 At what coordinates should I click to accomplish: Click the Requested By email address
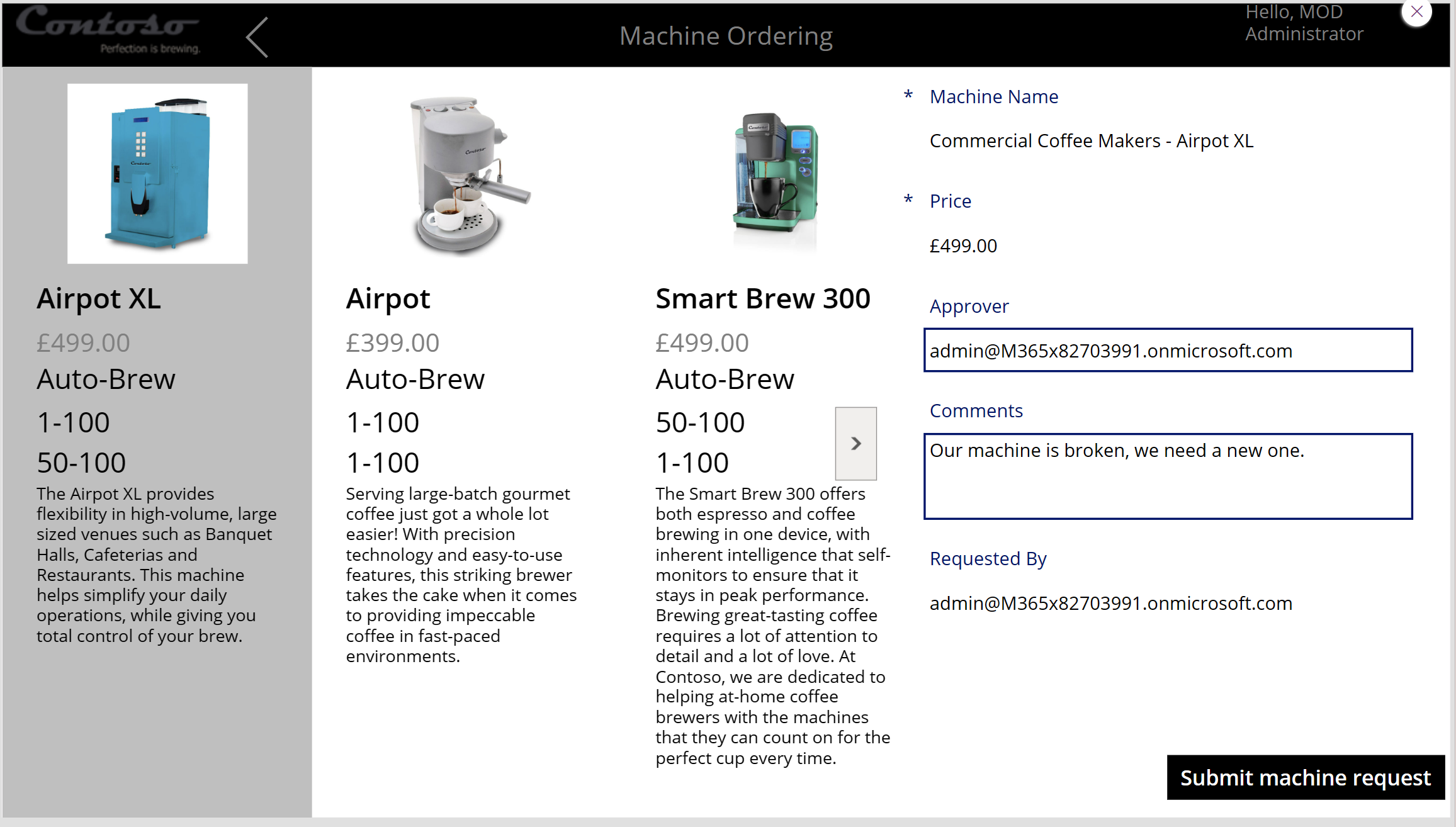click(1110, 602)
